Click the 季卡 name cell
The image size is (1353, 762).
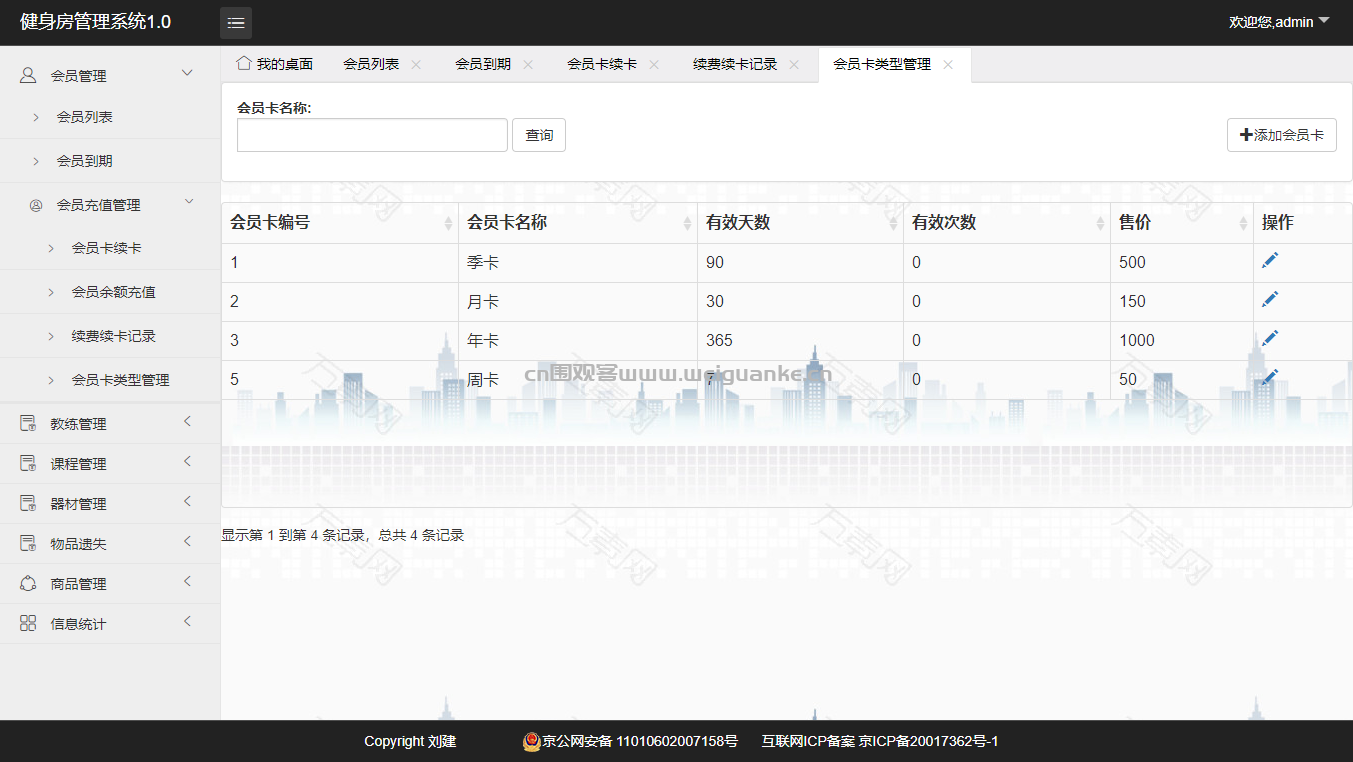tap(577, 262)
